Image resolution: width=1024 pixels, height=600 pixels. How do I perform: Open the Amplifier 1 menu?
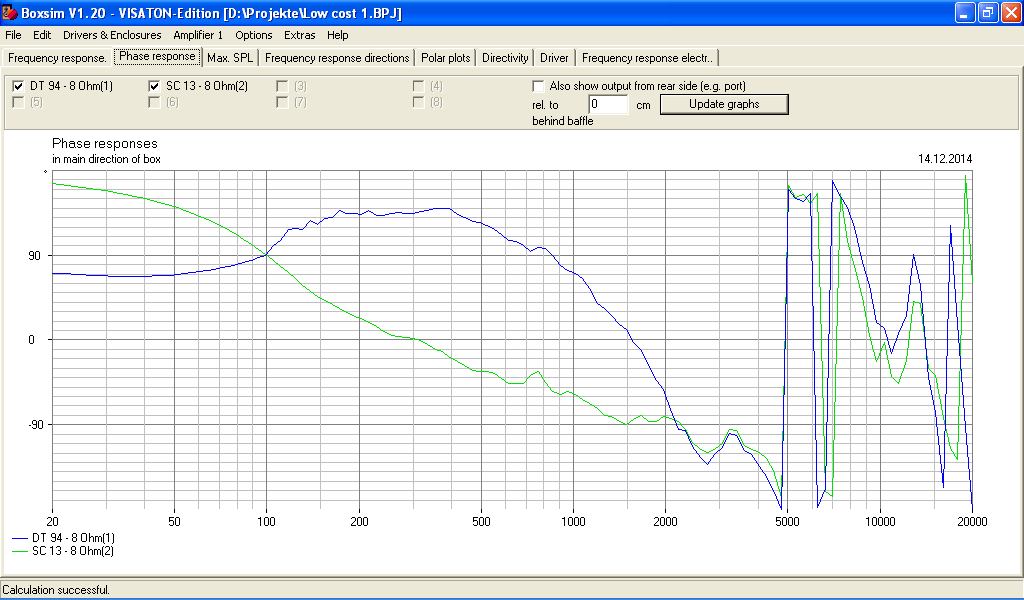click(x=198, y=35)
